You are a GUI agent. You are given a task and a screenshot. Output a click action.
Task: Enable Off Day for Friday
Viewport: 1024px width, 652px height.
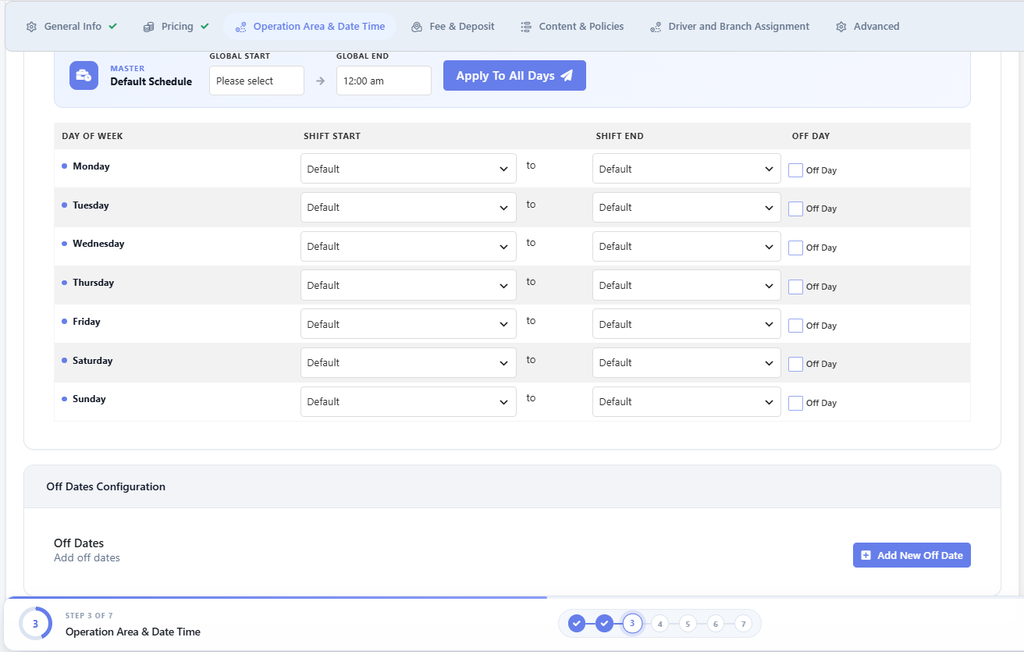click(x=795, y=325)
